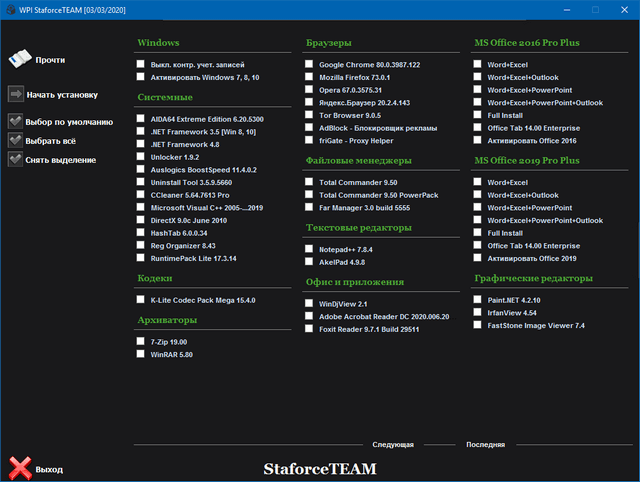This screenshot has height=482, width=640.
Task: Click the WPI app icon in title bar
Action: point(11,9)
